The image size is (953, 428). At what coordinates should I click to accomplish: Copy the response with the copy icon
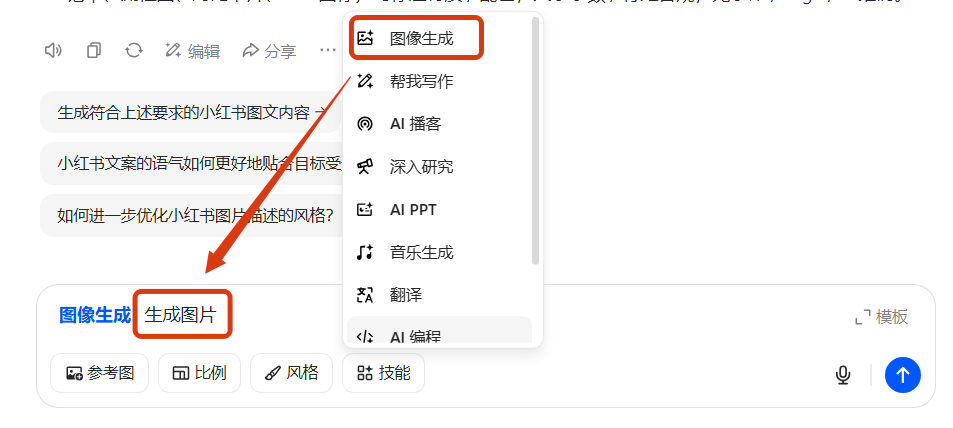[94, 50]
